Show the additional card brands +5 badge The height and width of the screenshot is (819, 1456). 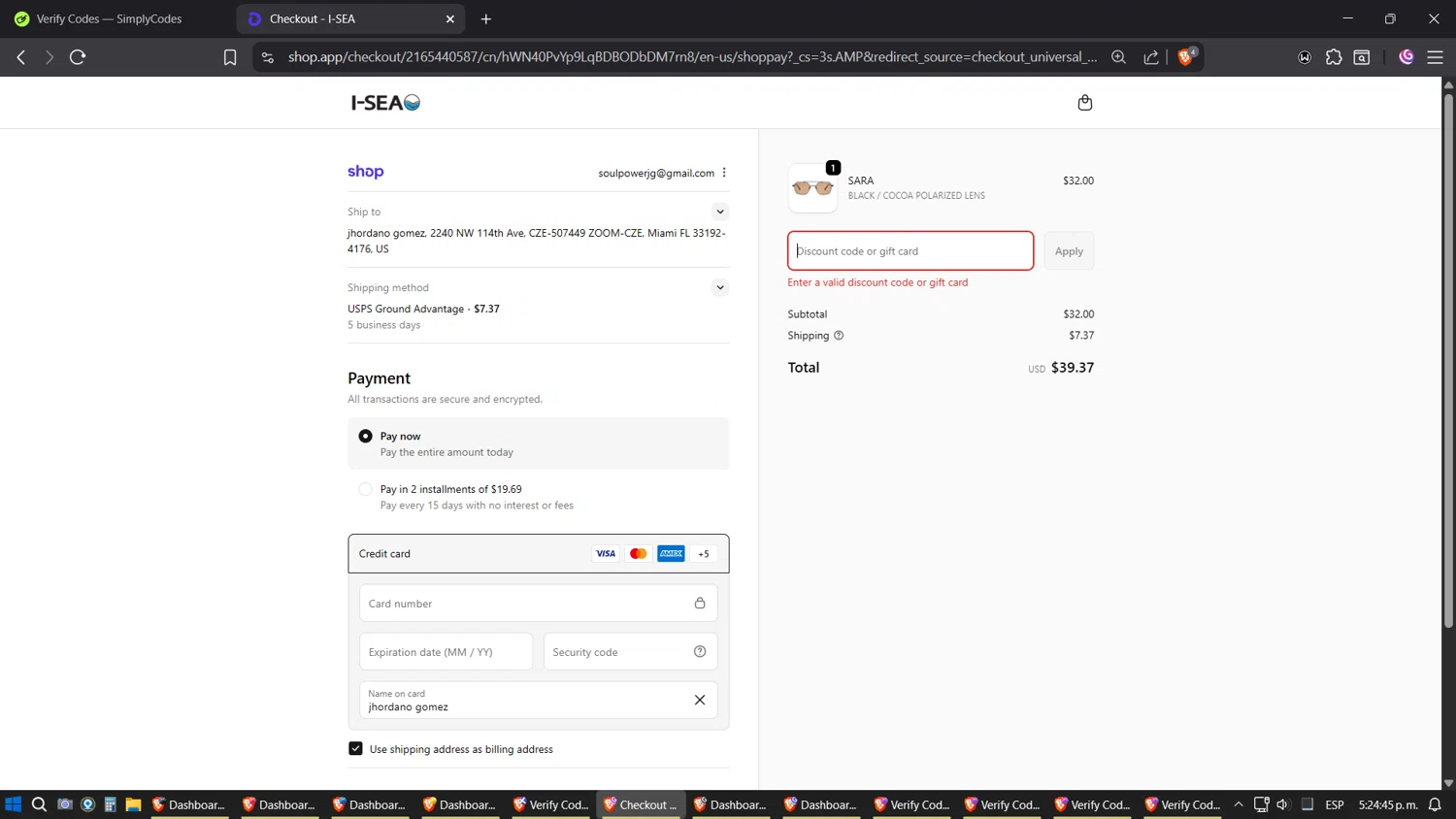click(704, 554)
